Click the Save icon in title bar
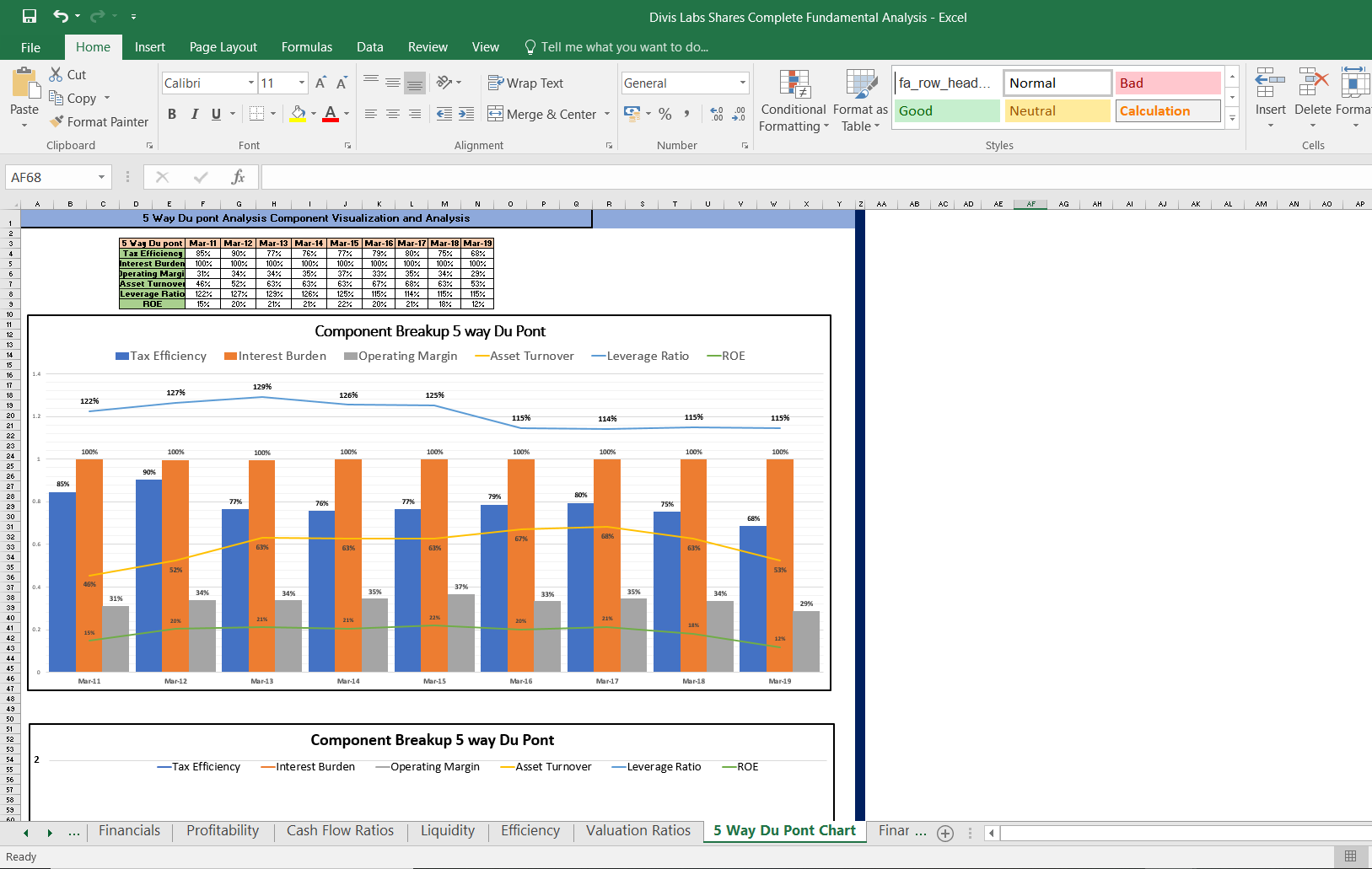Screen dimensions: 1372x869 [x=30, y=16]
